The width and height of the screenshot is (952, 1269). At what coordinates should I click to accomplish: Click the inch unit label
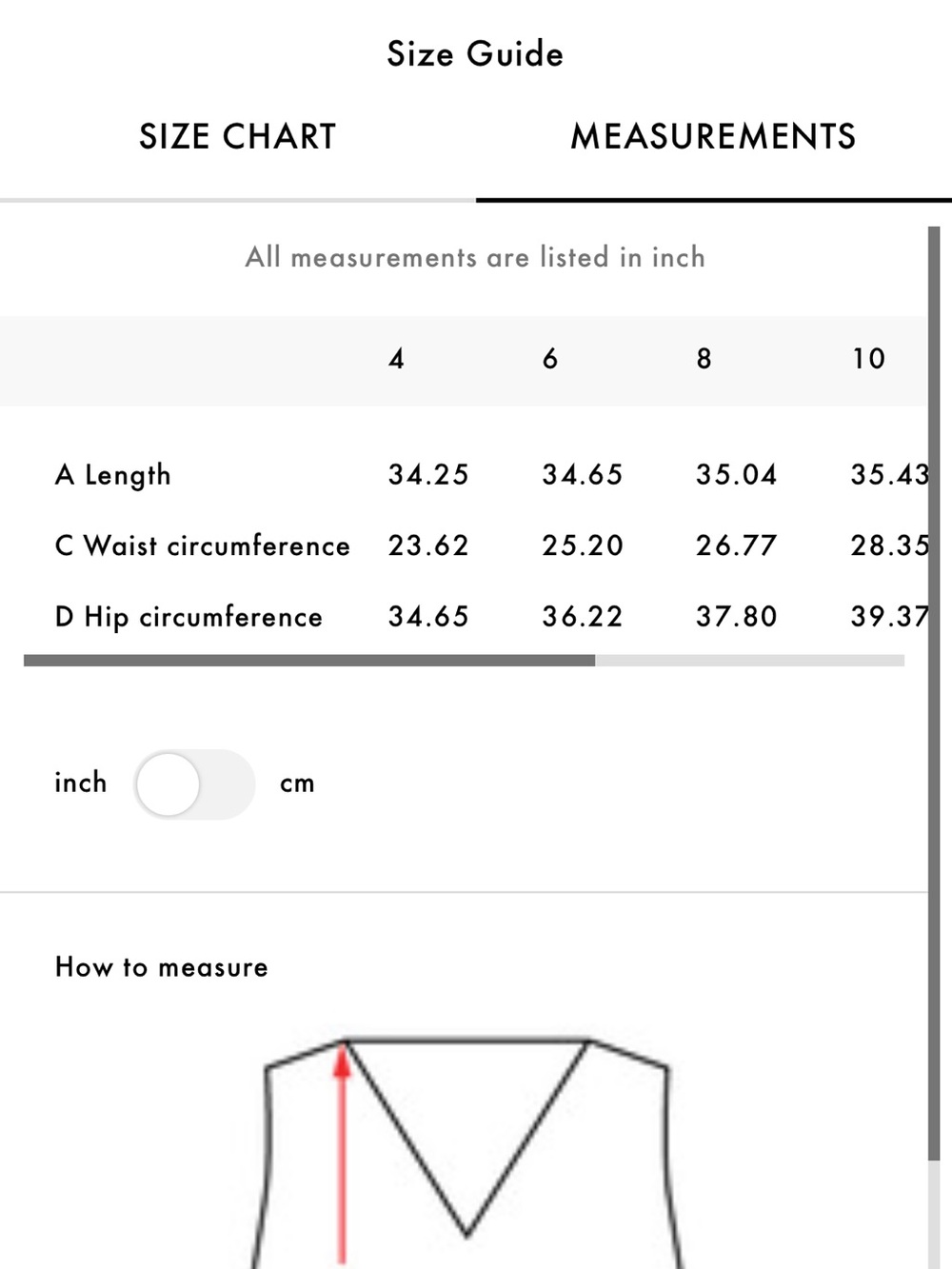pos(81,783)
